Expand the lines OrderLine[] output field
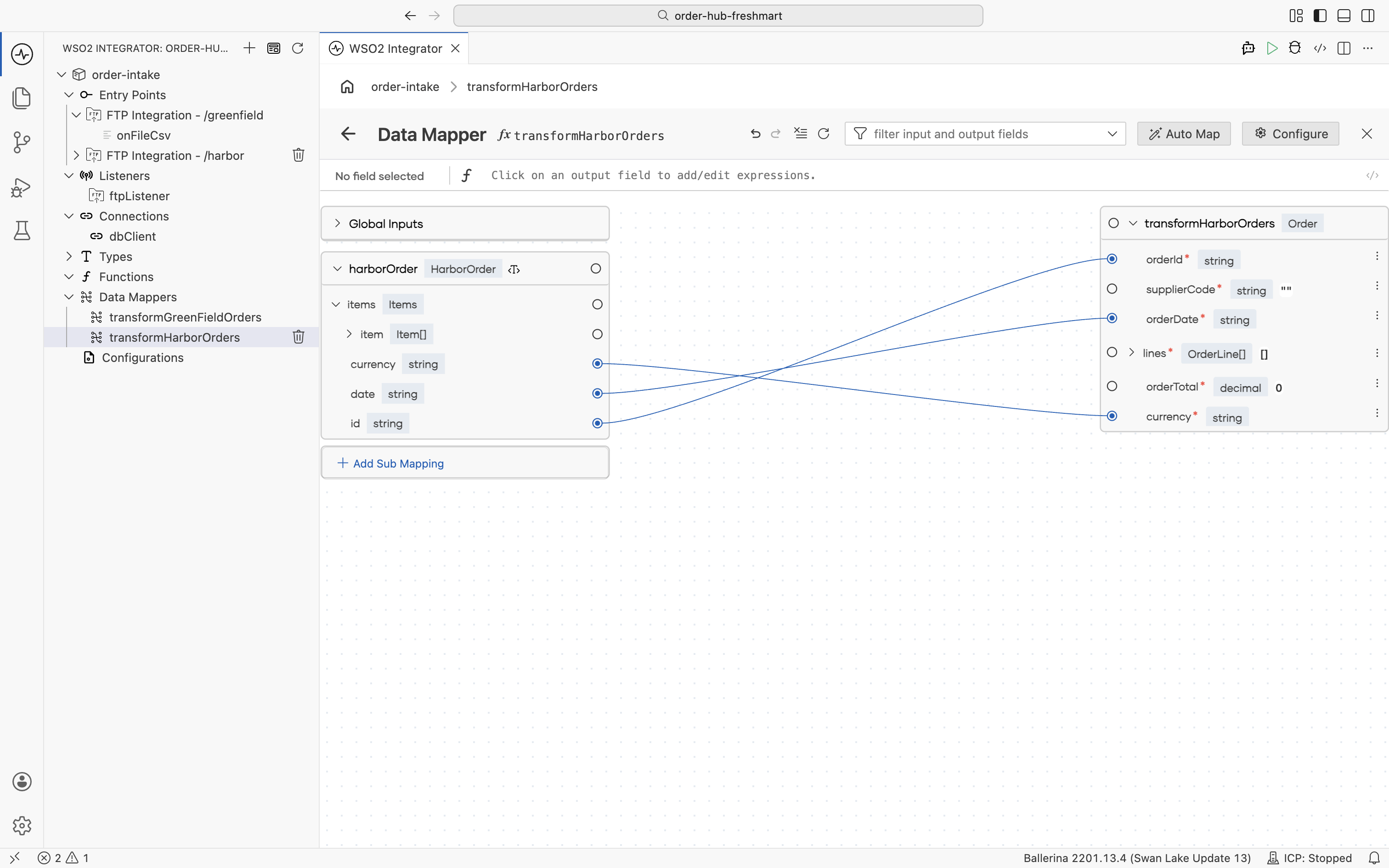This screenshot has height=868, width=1389. click(x=1132, y=353)
